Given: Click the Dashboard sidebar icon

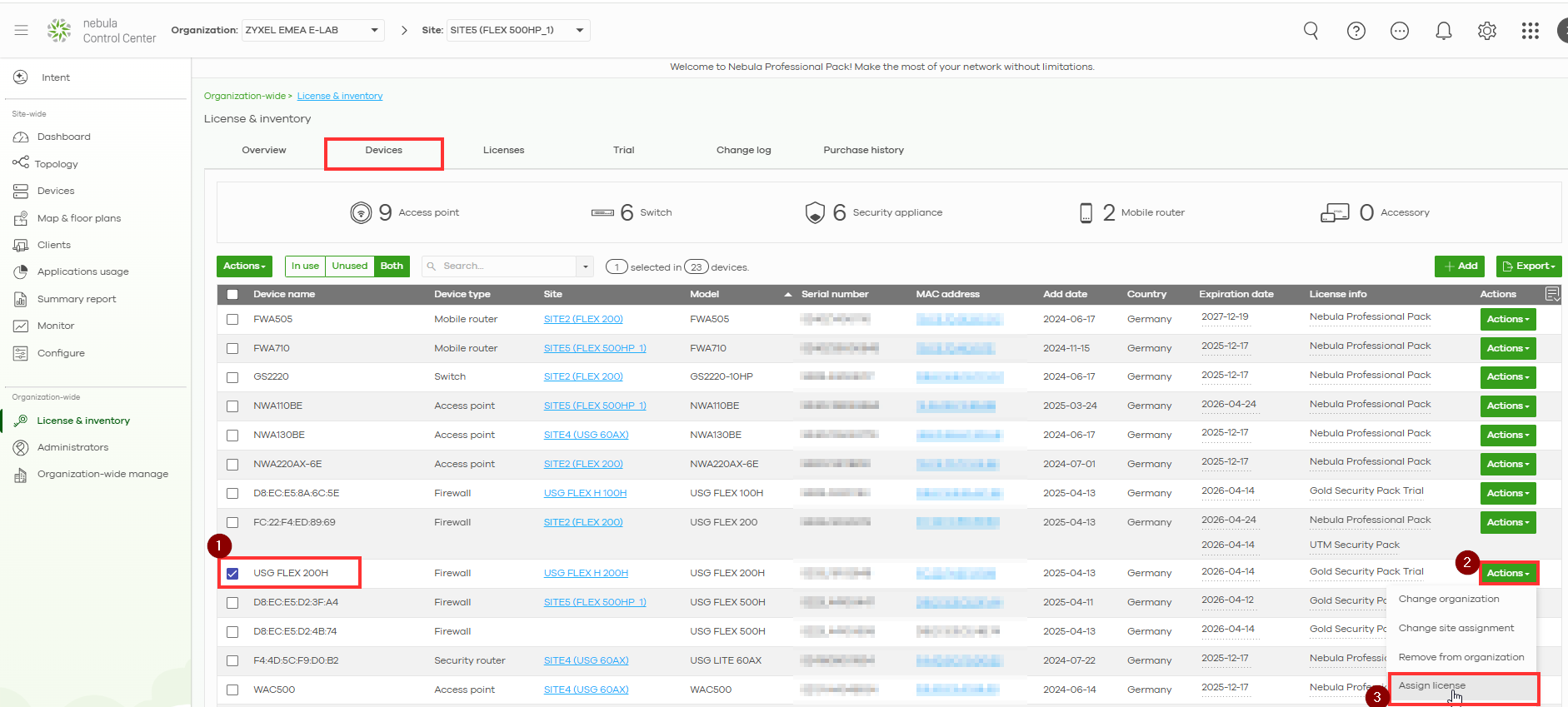Looking at the screenshot, I should (21, 137).
